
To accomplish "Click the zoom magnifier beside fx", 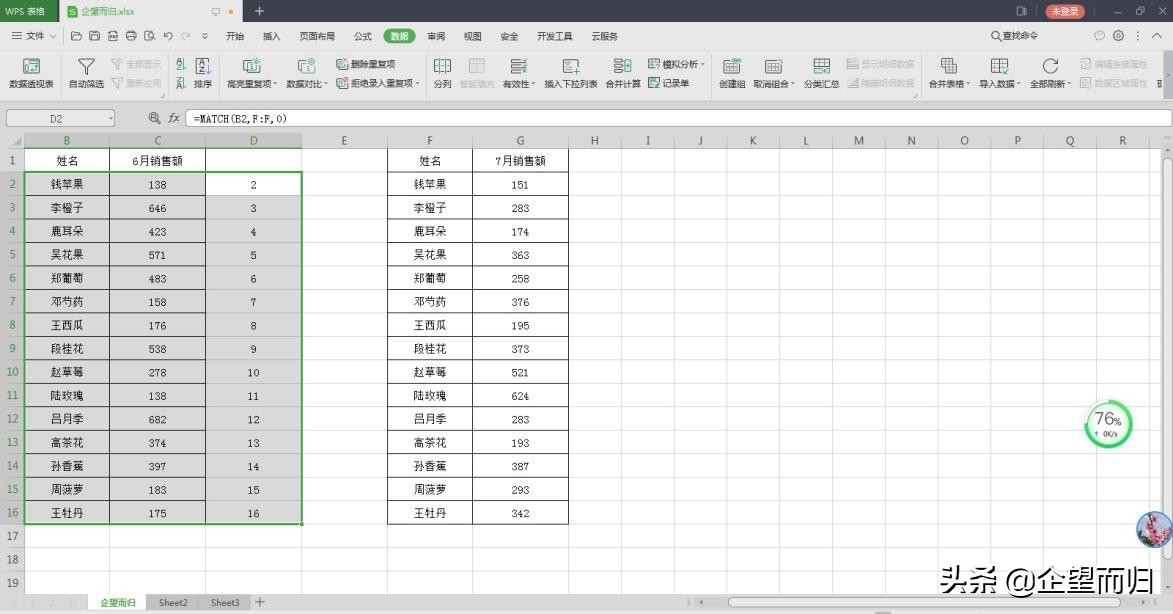I will coord(154,118).
